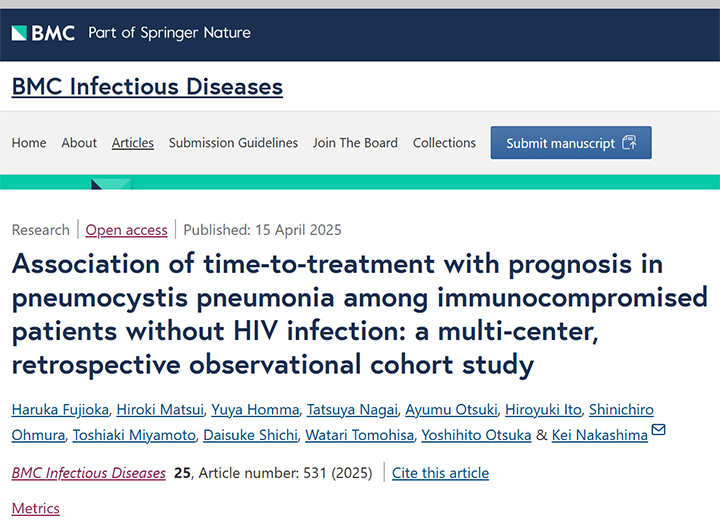Click the Cite this article link
720x524 pixels.
pyautogui.click(x=440, y=473)
